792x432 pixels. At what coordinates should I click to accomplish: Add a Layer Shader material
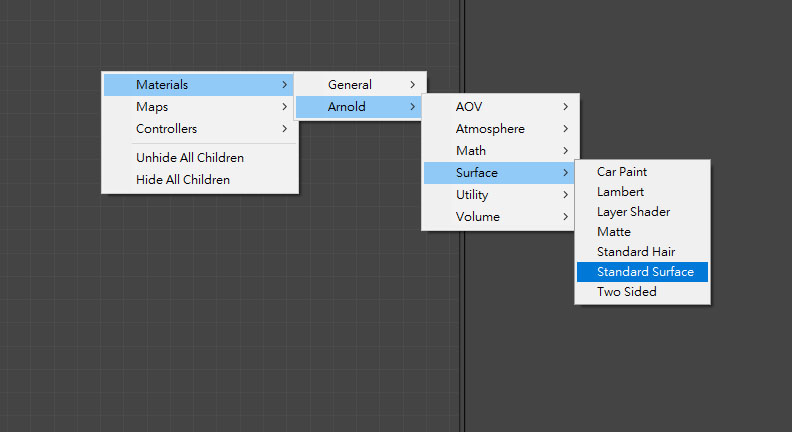pos(634,212)
